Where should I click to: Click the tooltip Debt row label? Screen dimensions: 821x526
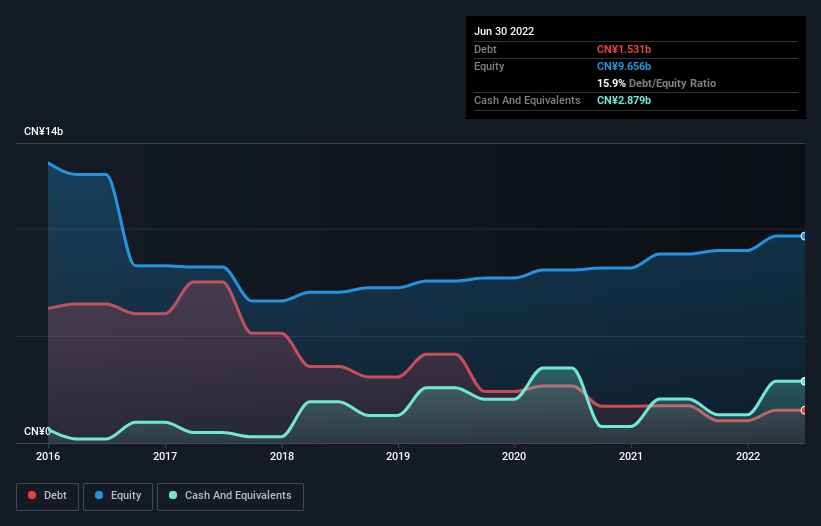pos(485,49)
